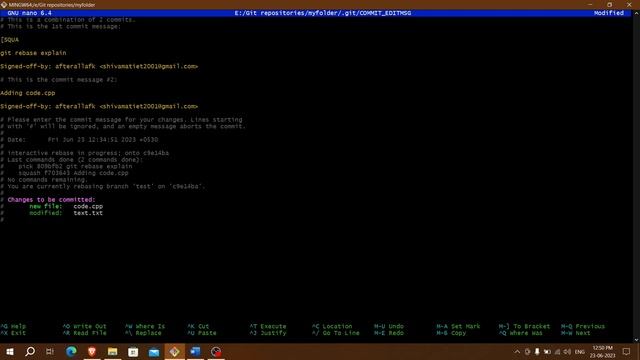Screen dimensions: 640x360
Task: Click the ^U Paste shortcut
Action: 202,333
